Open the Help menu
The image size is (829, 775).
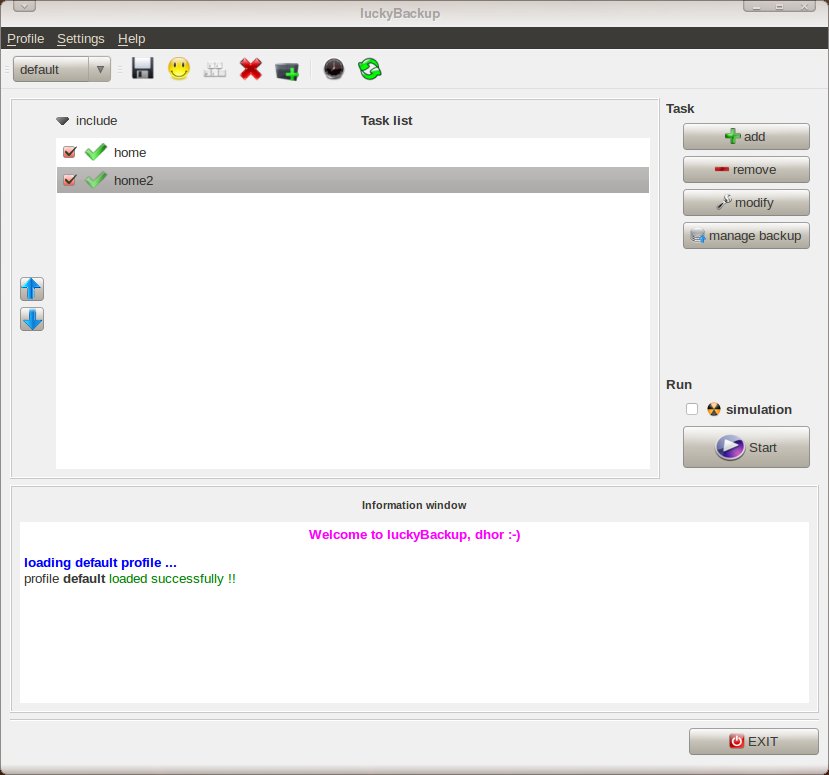coord(132,39)
